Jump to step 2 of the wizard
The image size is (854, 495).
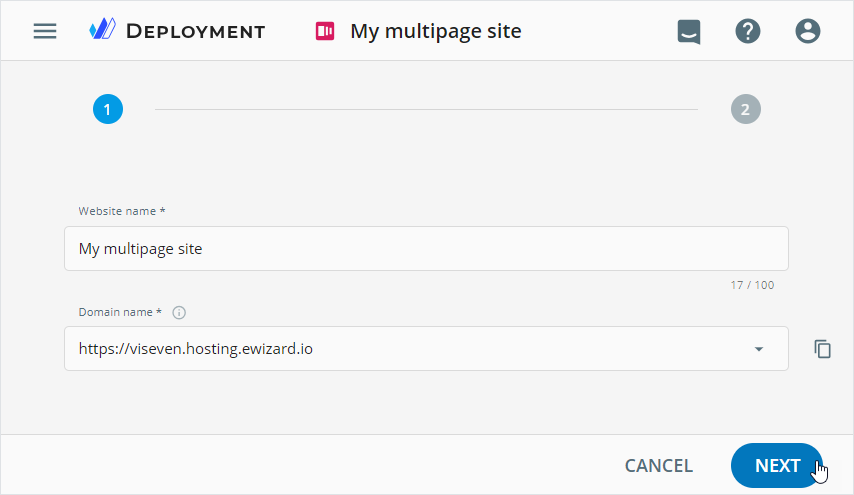click(x=745, y=109)
